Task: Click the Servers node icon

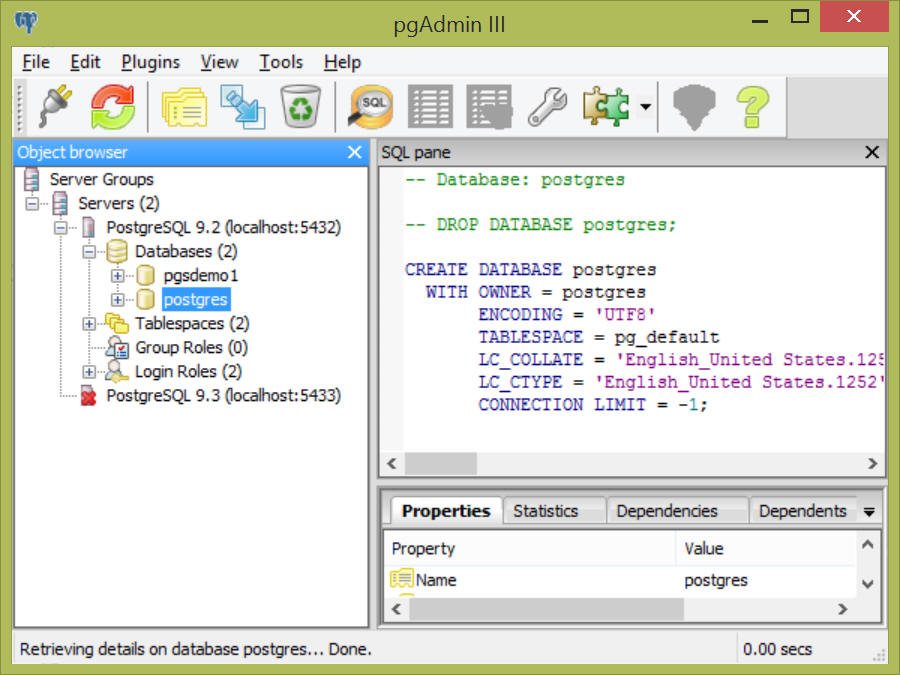Action: 60,203
